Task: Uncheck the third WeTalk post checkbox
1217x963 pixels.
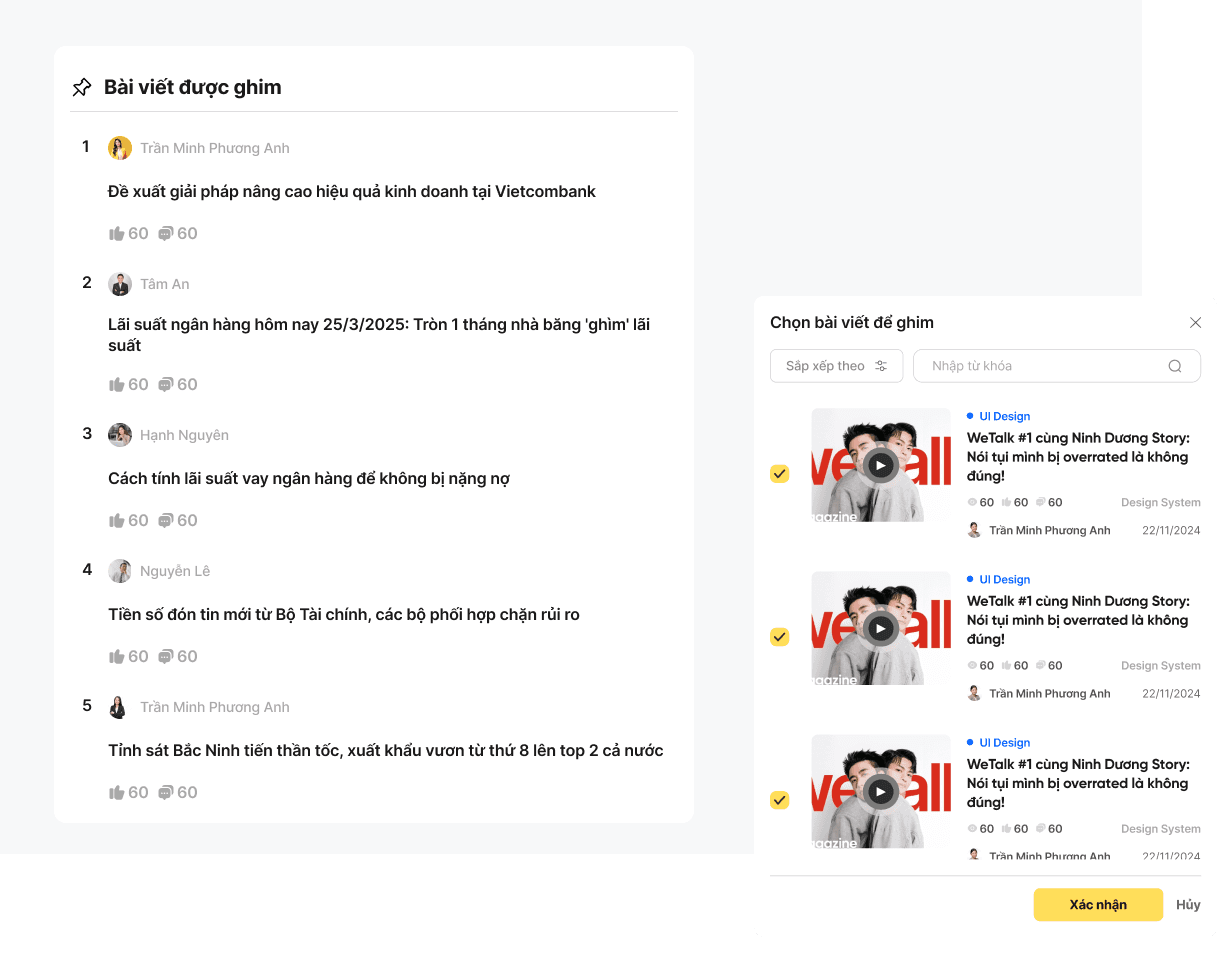Action: (780, 800)
